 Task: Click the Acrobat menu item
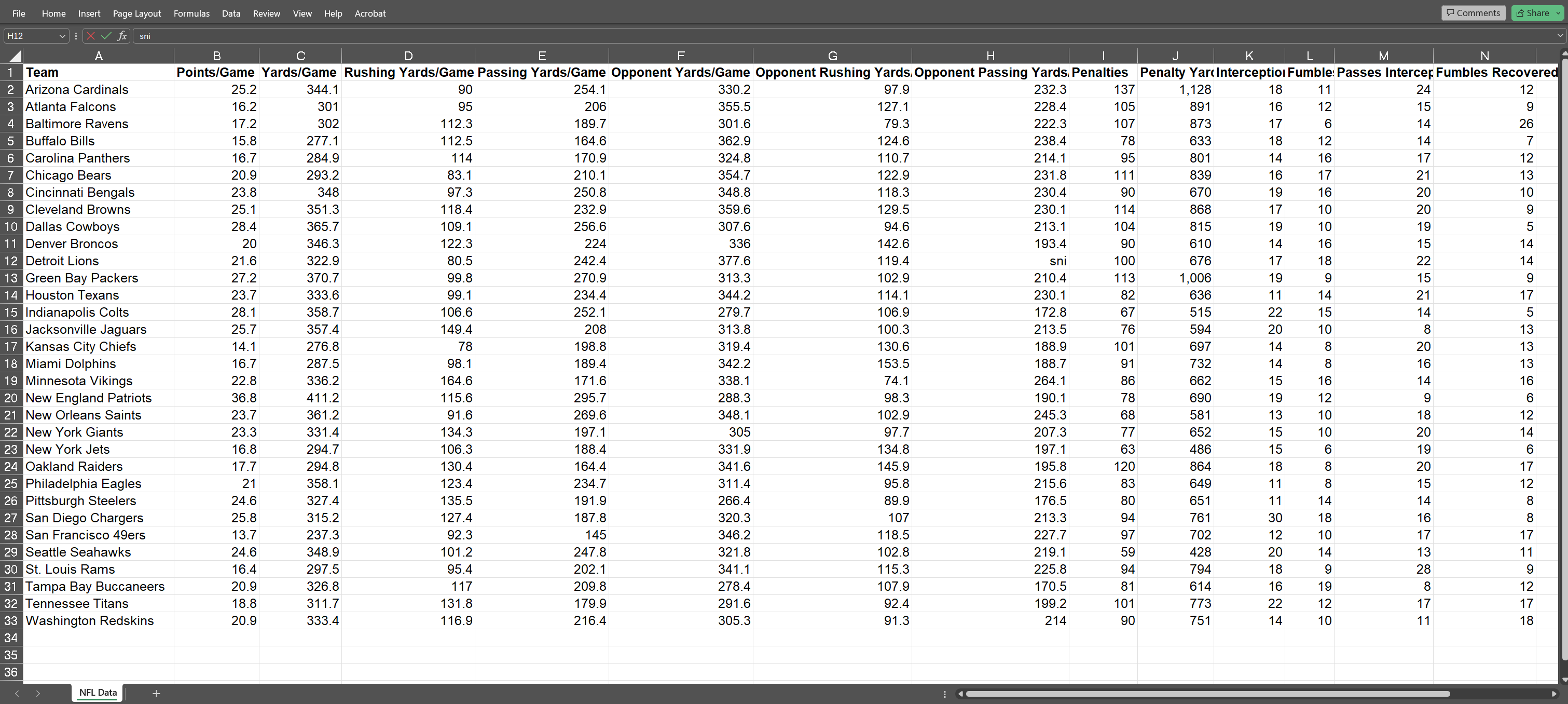pos(369,13)
